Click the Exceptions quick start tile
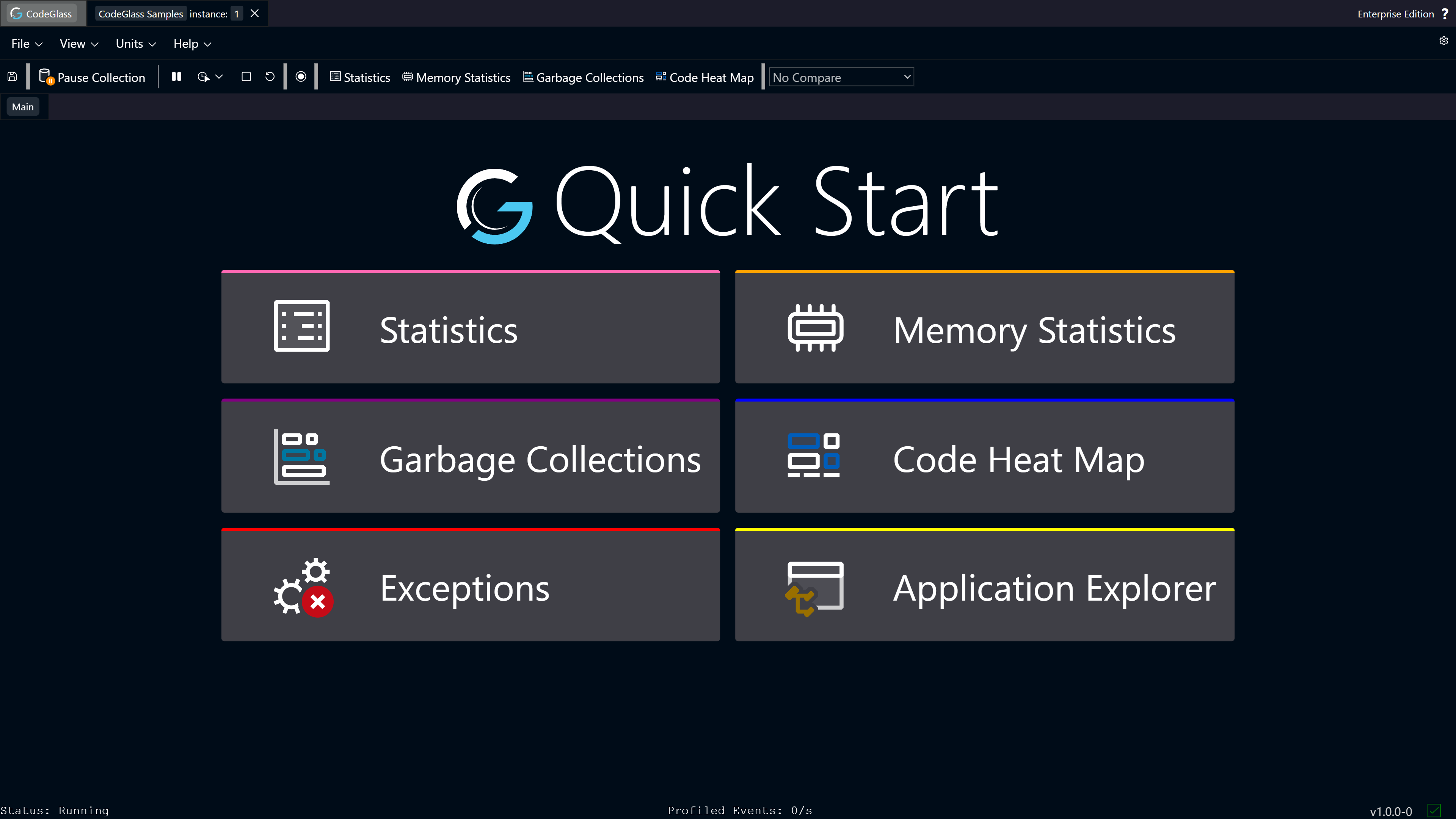This screenshot has width=1456, height=819. pos(471,585)
